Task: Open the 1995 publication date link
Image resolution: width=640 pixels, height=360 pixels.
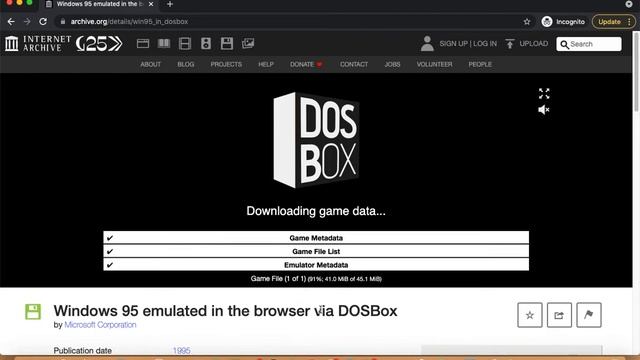Action: point(181,351)
